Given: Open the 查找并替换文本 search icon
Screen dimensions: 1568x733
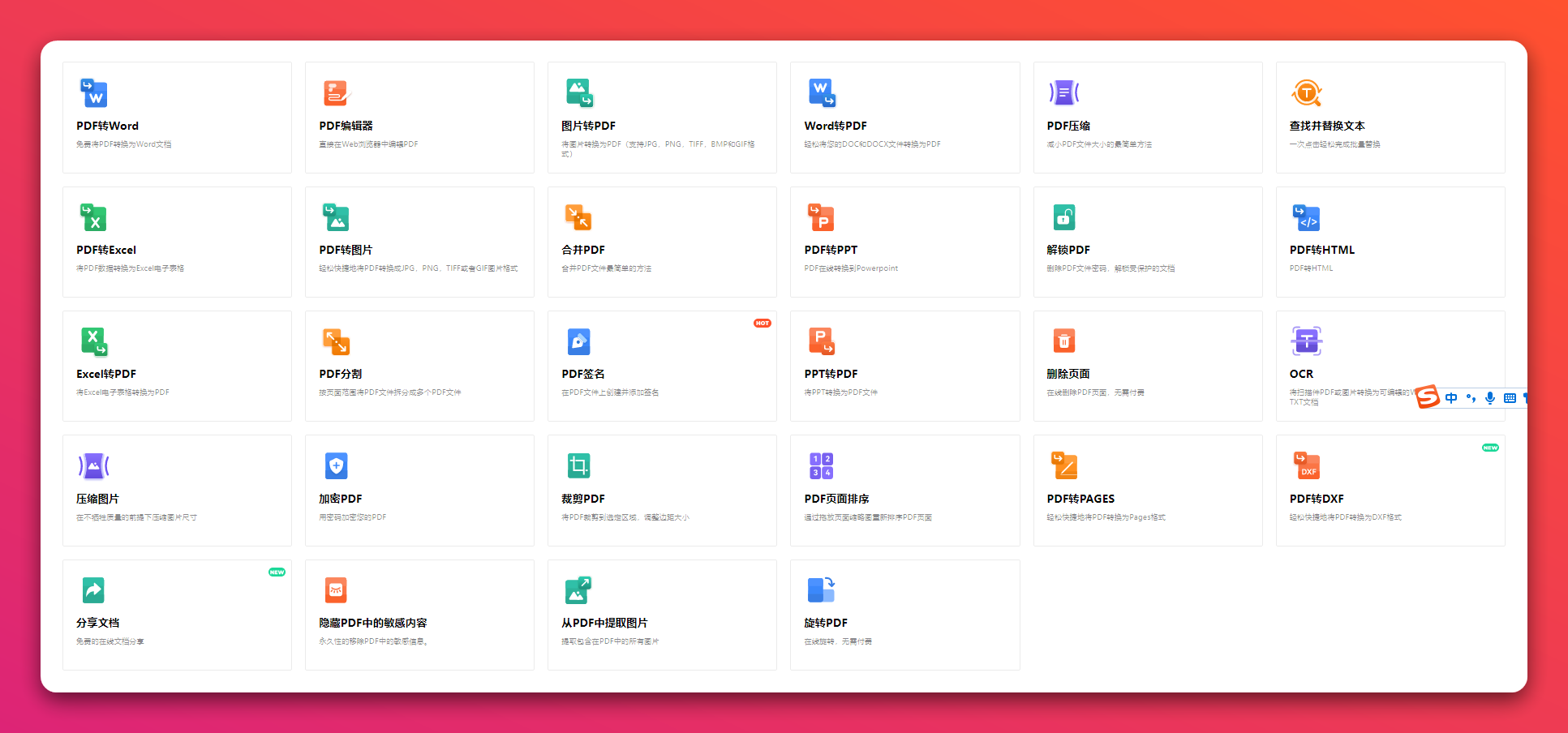Looking at the screenshot, I should [1306, 93].
